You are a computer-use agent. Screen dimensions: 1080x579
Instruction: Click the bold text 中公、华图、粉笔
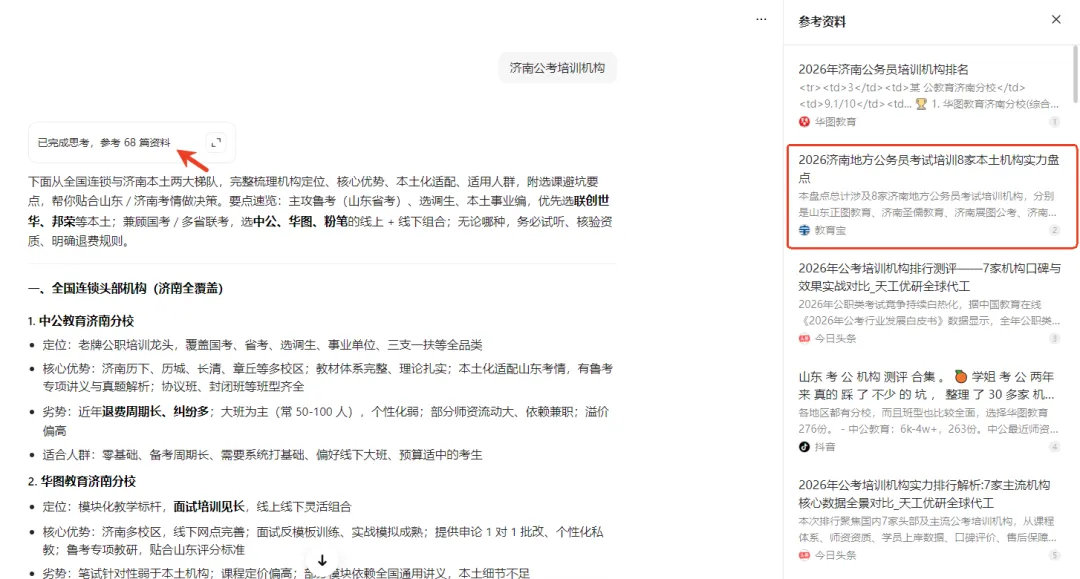point(300,222)
